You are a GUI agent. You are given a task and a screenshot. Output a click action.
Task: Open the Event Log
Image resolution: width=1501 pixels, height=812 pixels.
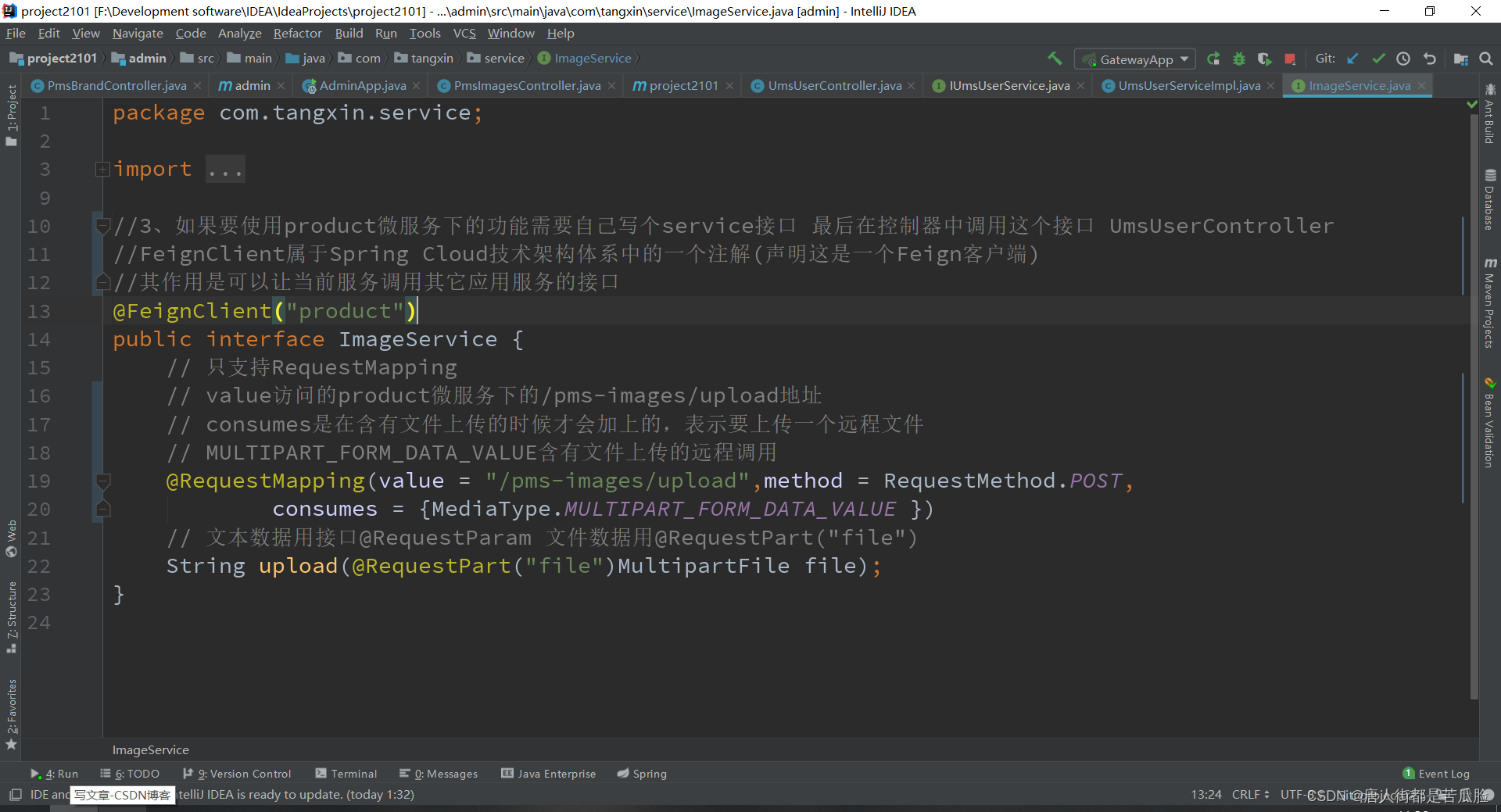click(1437, 774)
